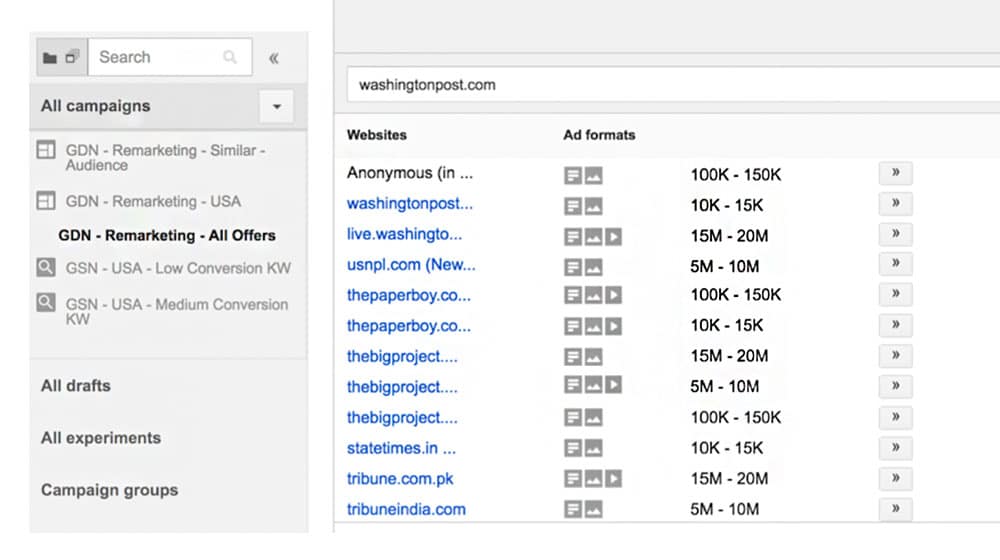Click the magnifier icon in Search field
This screenshot has width=1000, height=560.
[230, 57]
